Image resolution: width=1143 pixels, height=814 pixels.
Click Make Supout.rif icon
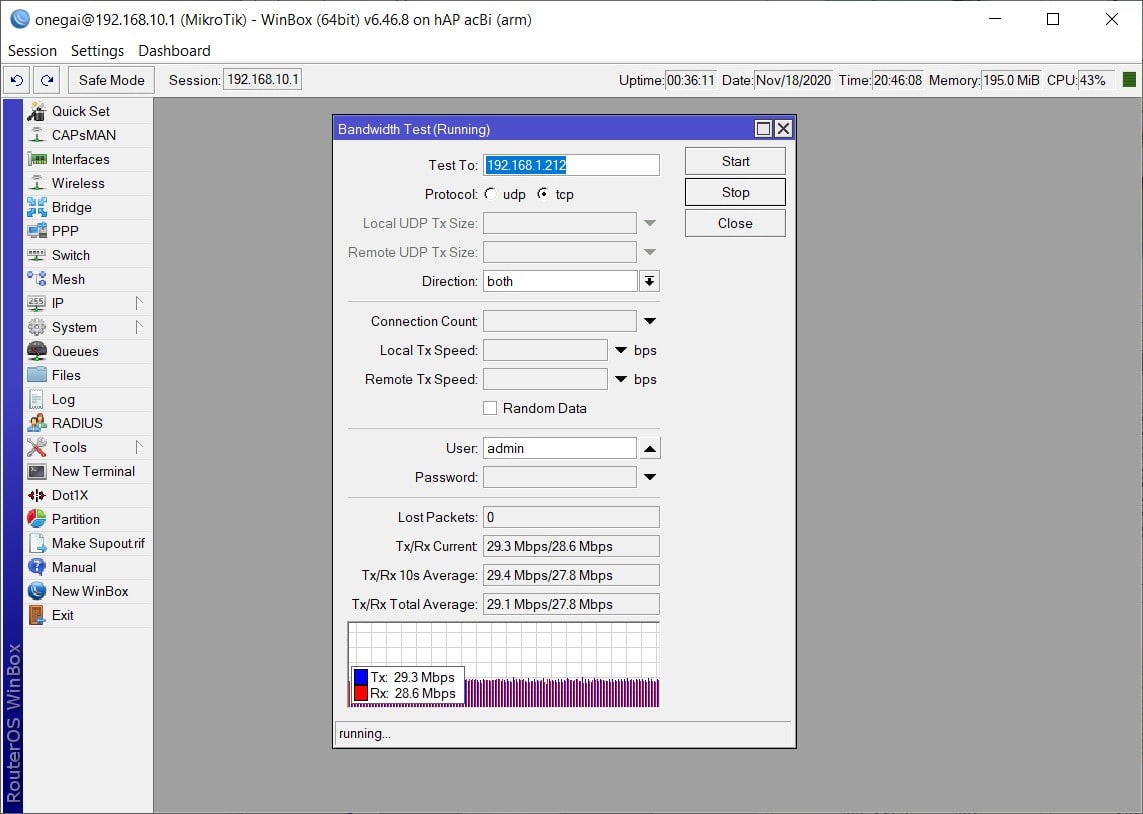click(x=36, y=543)
